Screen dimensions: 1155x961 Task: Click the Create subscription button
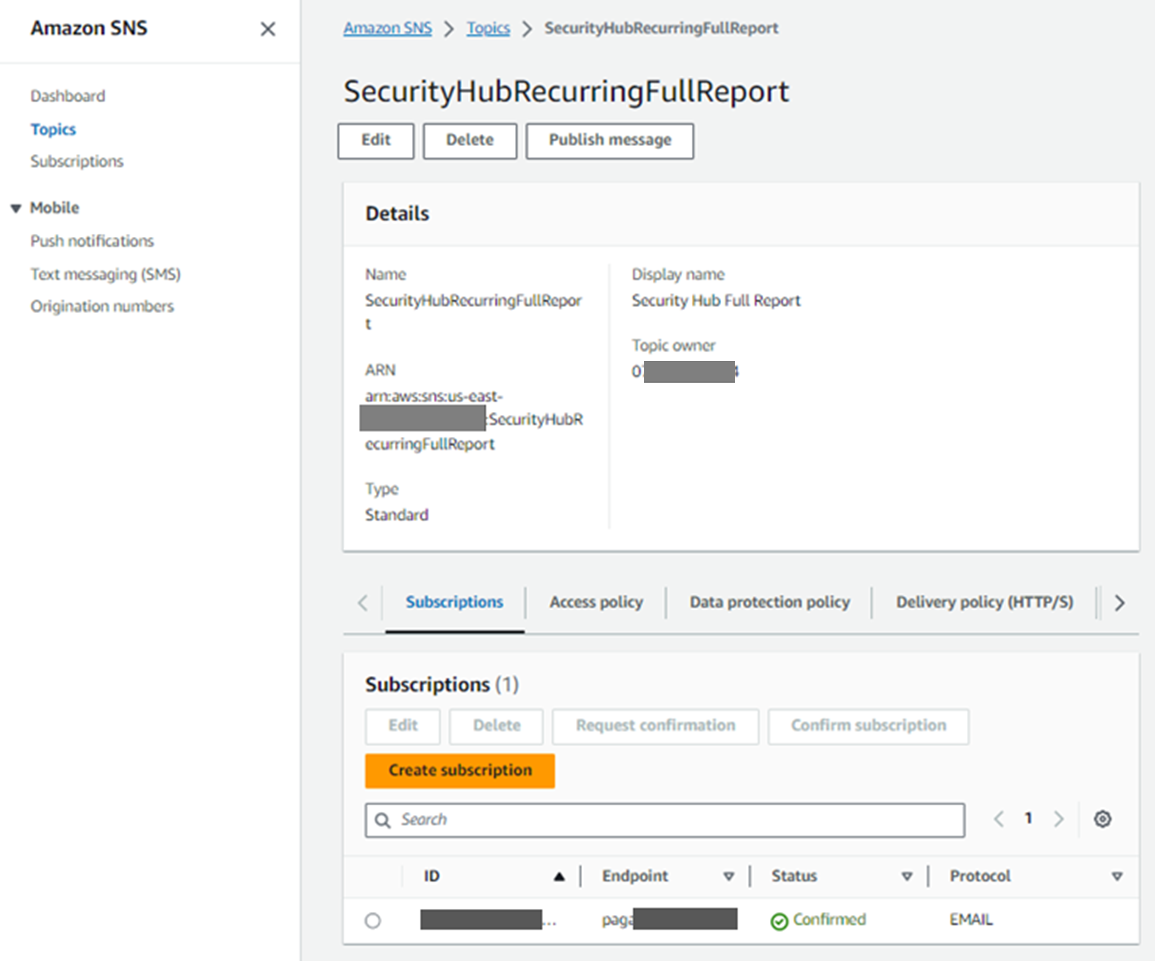coord(459,770)
